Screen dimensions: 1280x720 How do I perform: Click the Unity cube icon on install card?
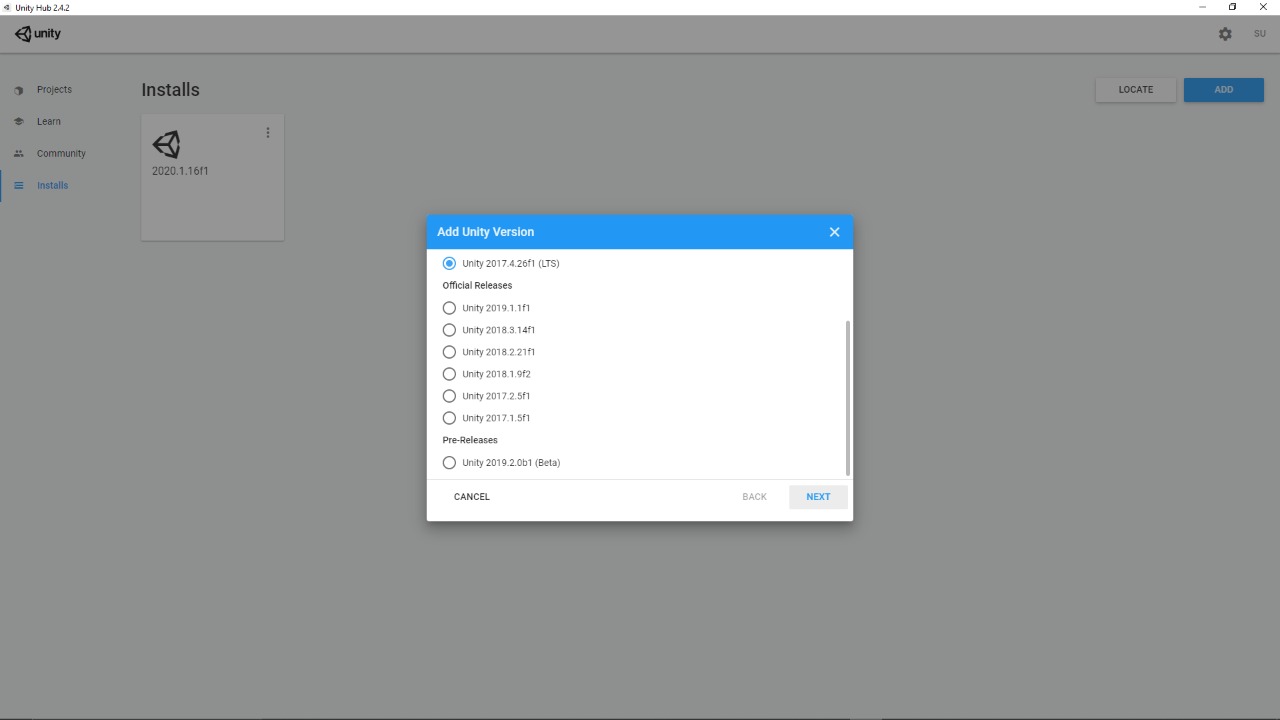coord(167,145)
